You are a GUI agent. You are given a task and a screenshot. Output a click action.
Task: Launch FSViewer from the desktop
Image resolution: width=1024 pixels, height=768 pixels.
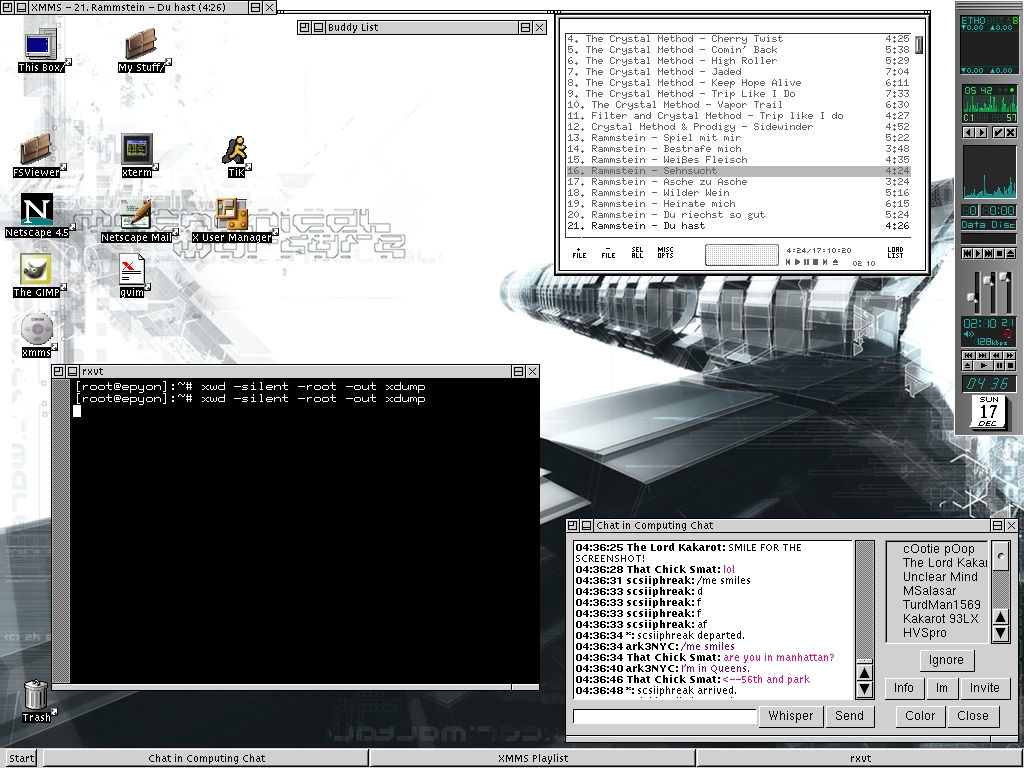pos(37,155)
